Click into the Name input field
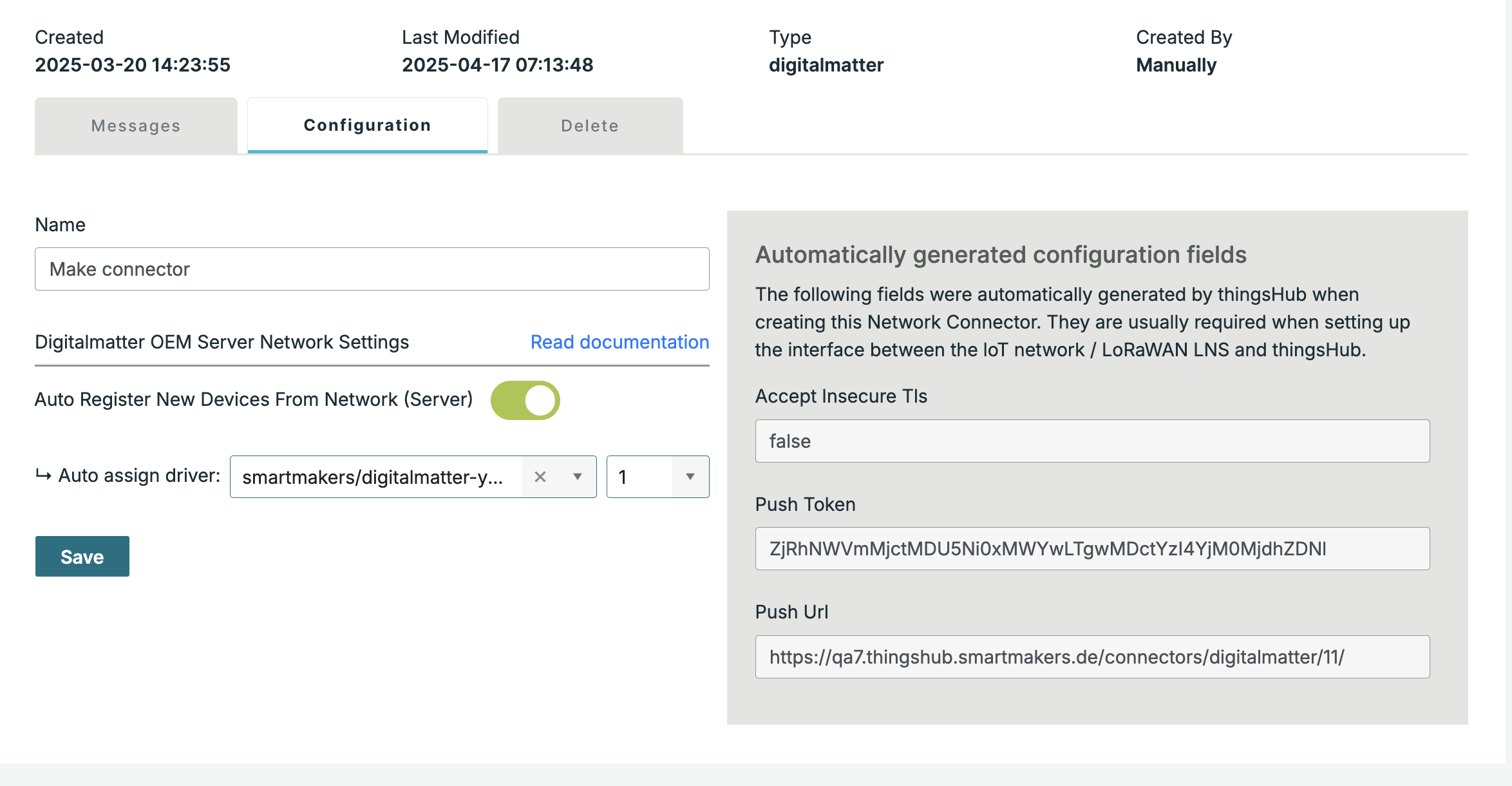The height and width of the screenshot is (786, 1512). pyautogui.click(x=372, y=269)
